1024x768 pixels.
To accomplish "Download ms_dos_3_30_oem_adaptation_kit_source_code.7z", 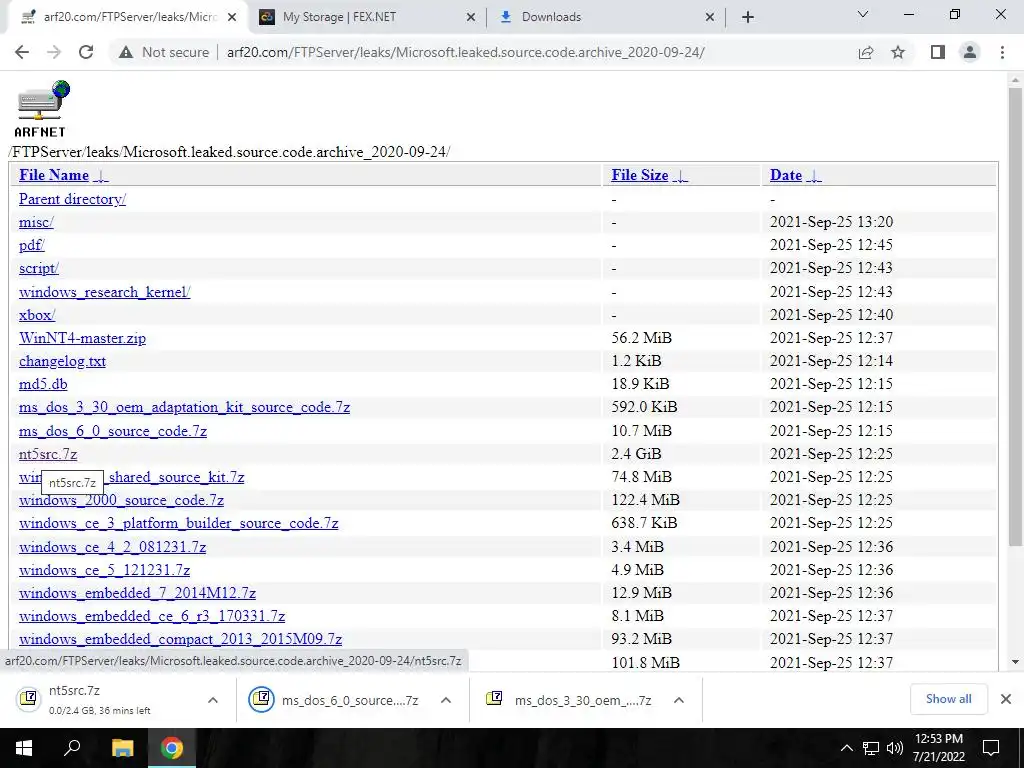I will click(x=184, y=408).
